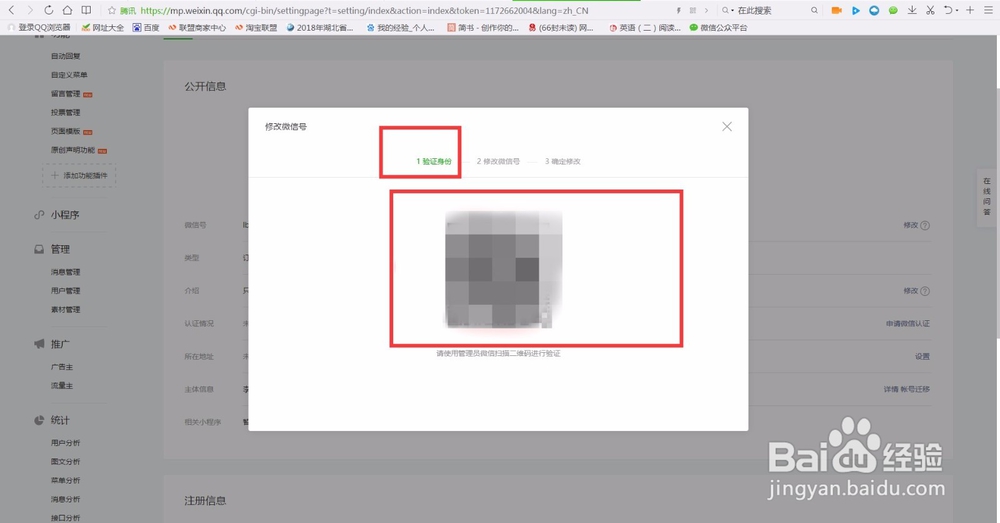The width and height of the screenshot is (1000, 523).
Task: Click the 推广 megaphone icon in sidebar
Action: click(x=39, y=344)
